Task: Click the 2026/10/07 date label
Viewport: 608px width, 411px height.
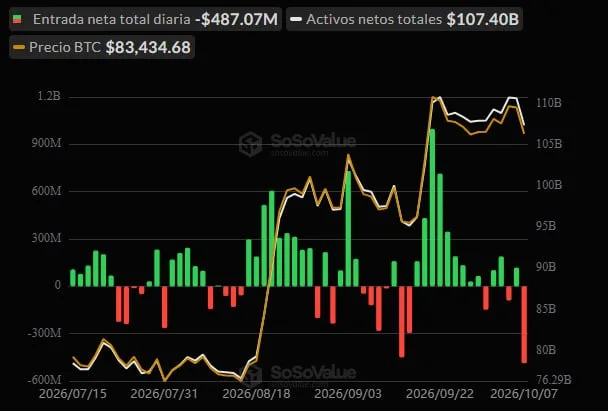Action: point(524,394)
